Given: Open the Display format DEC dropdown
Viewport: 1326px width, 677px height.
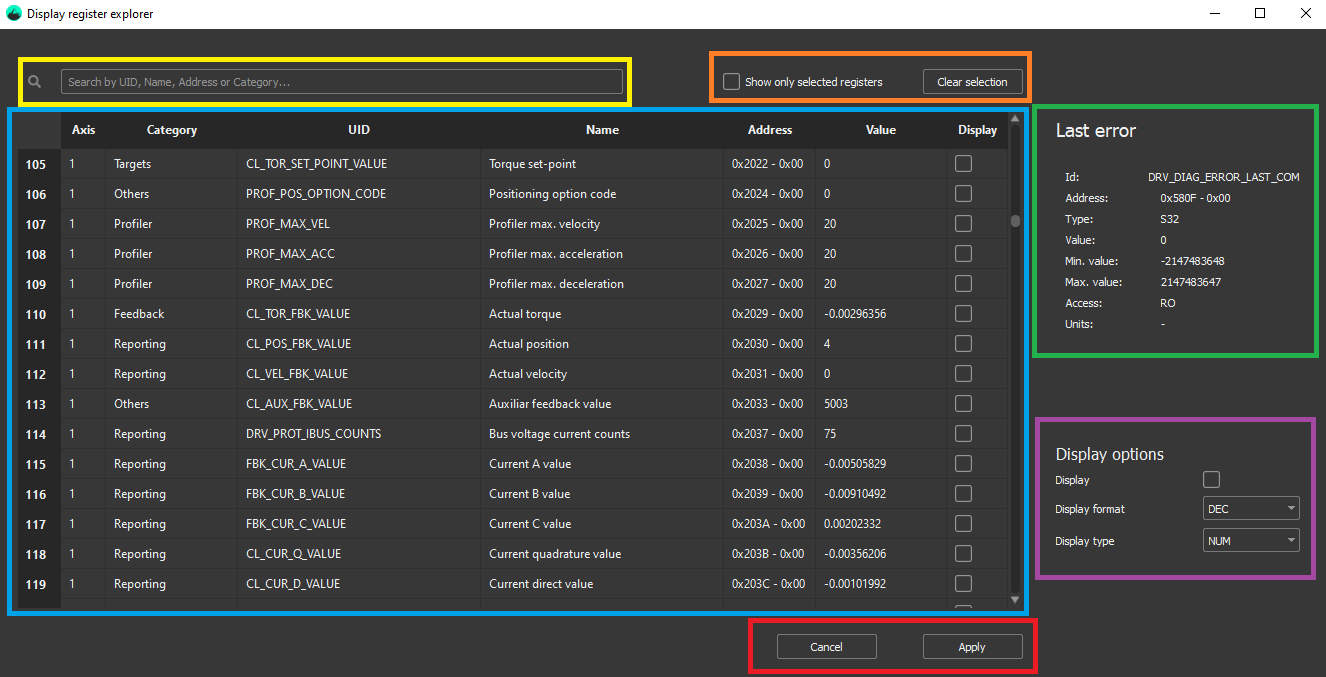Looking at the screenshot, I should [x=1250, y=509].
